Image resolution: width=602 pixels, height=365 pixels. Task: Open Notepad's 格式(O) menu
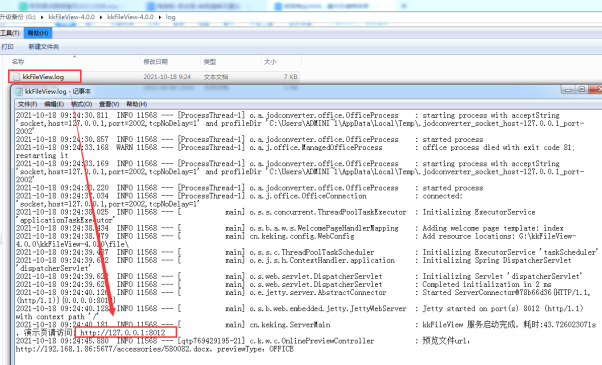point(81,104)
